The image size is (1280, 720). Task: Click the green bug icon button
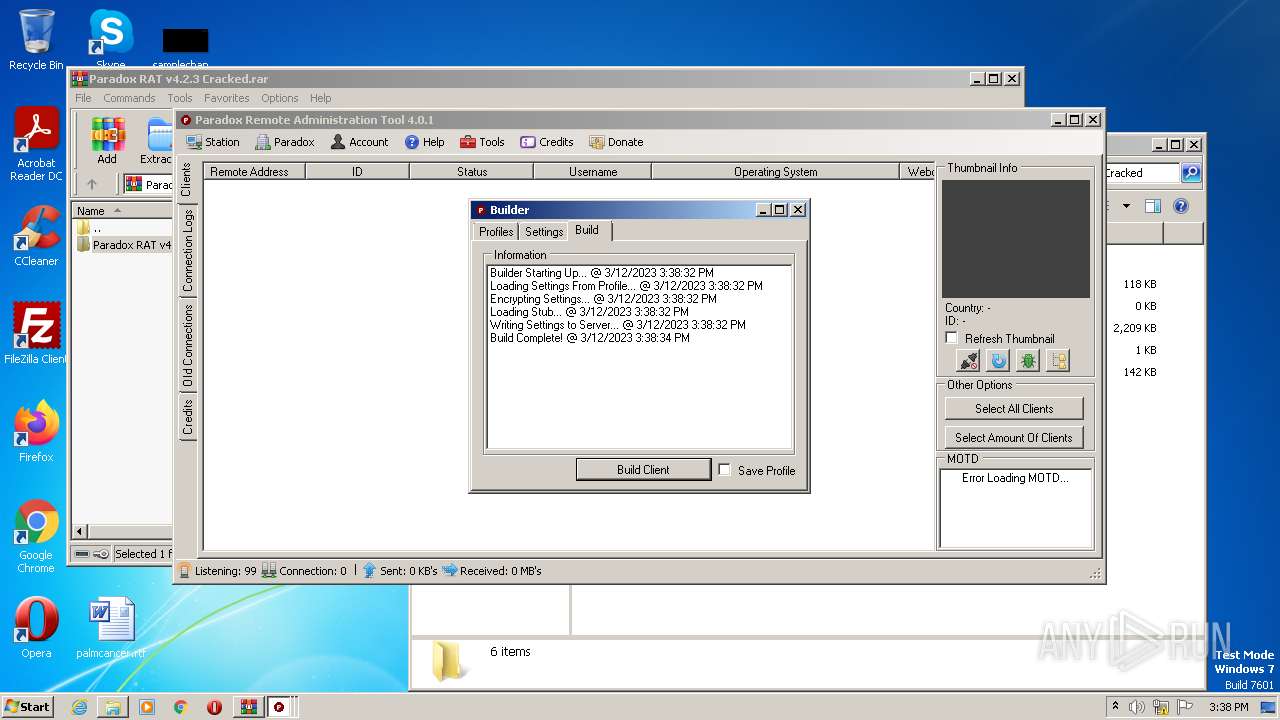[x=1028, y=361]
